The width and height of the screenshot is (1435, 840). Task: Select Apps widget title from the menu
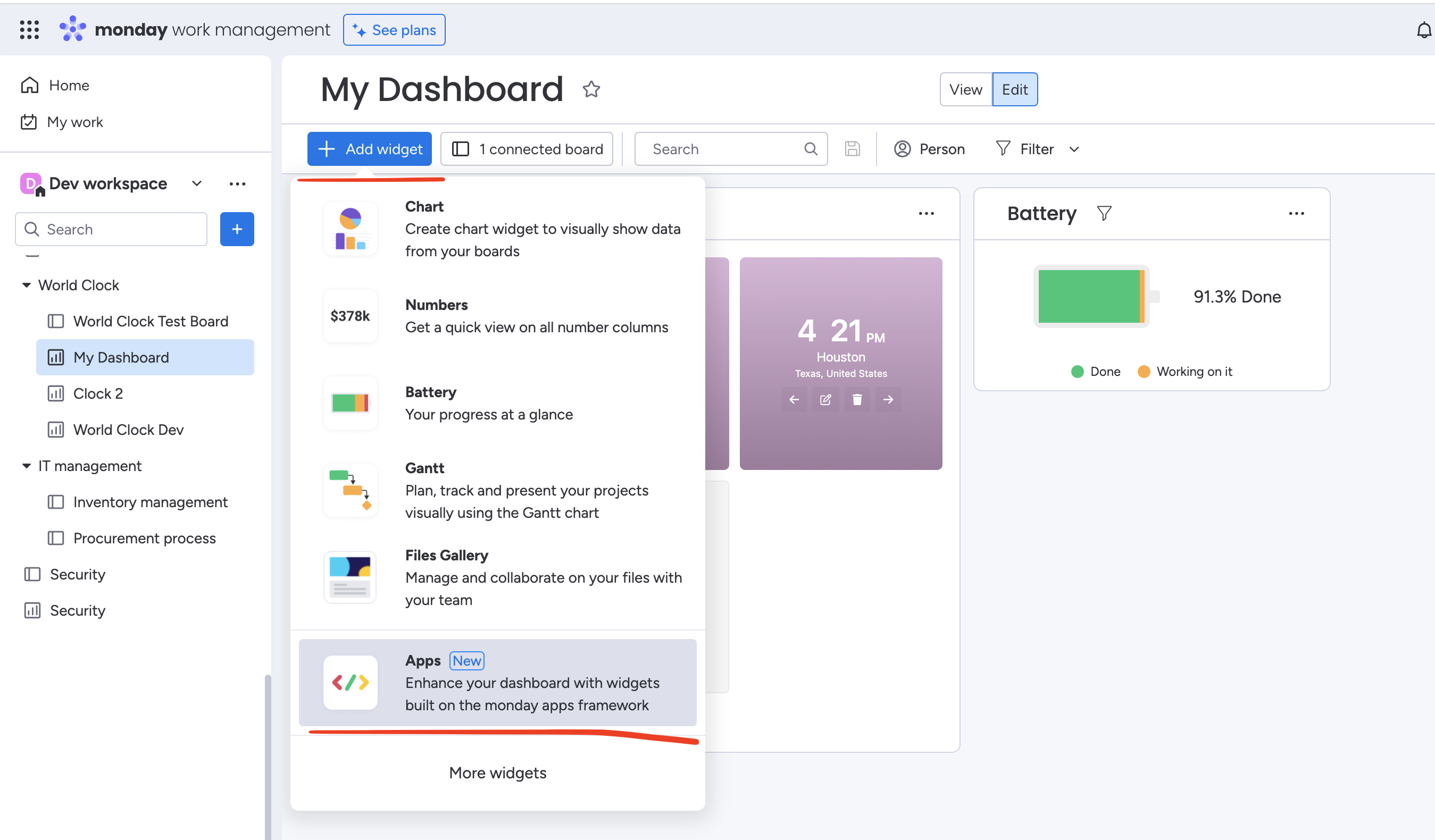point(423,661)
